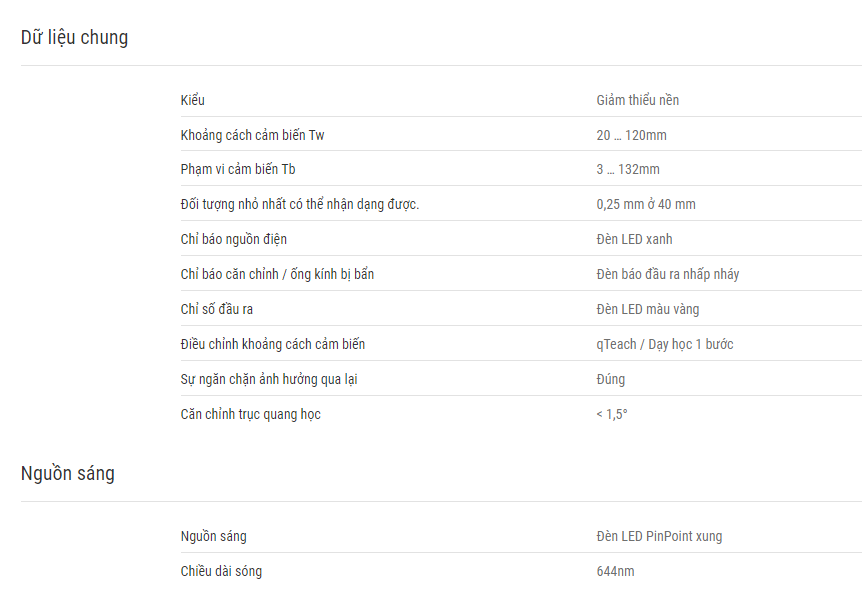Select "Khoảng cách cảm biến Tw" label
This screenshot has height=604, width=862.
coord(252,135)
